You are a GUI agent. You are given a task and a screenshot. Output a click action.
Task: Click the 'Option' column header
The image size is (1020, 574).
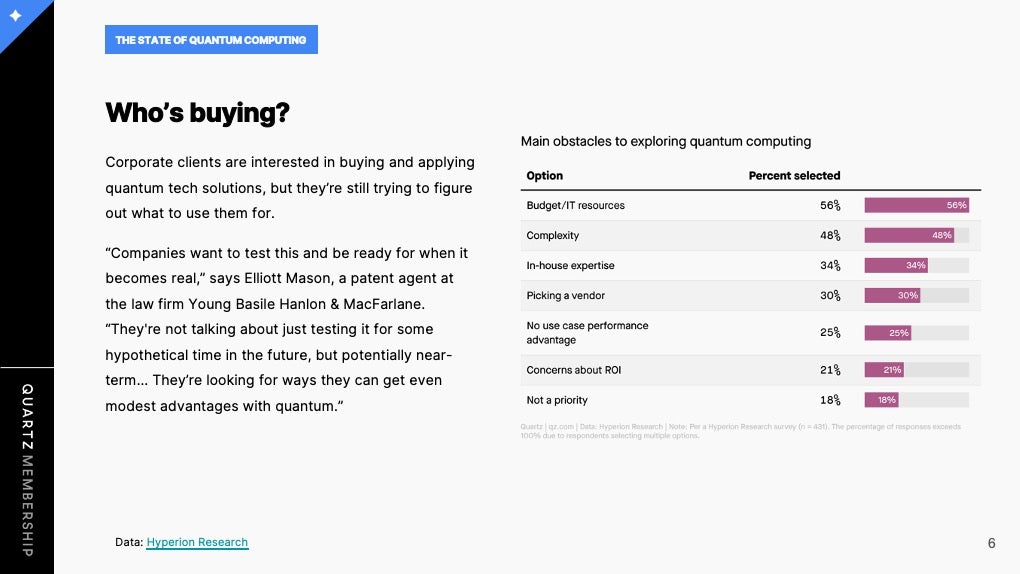[544, 176]
